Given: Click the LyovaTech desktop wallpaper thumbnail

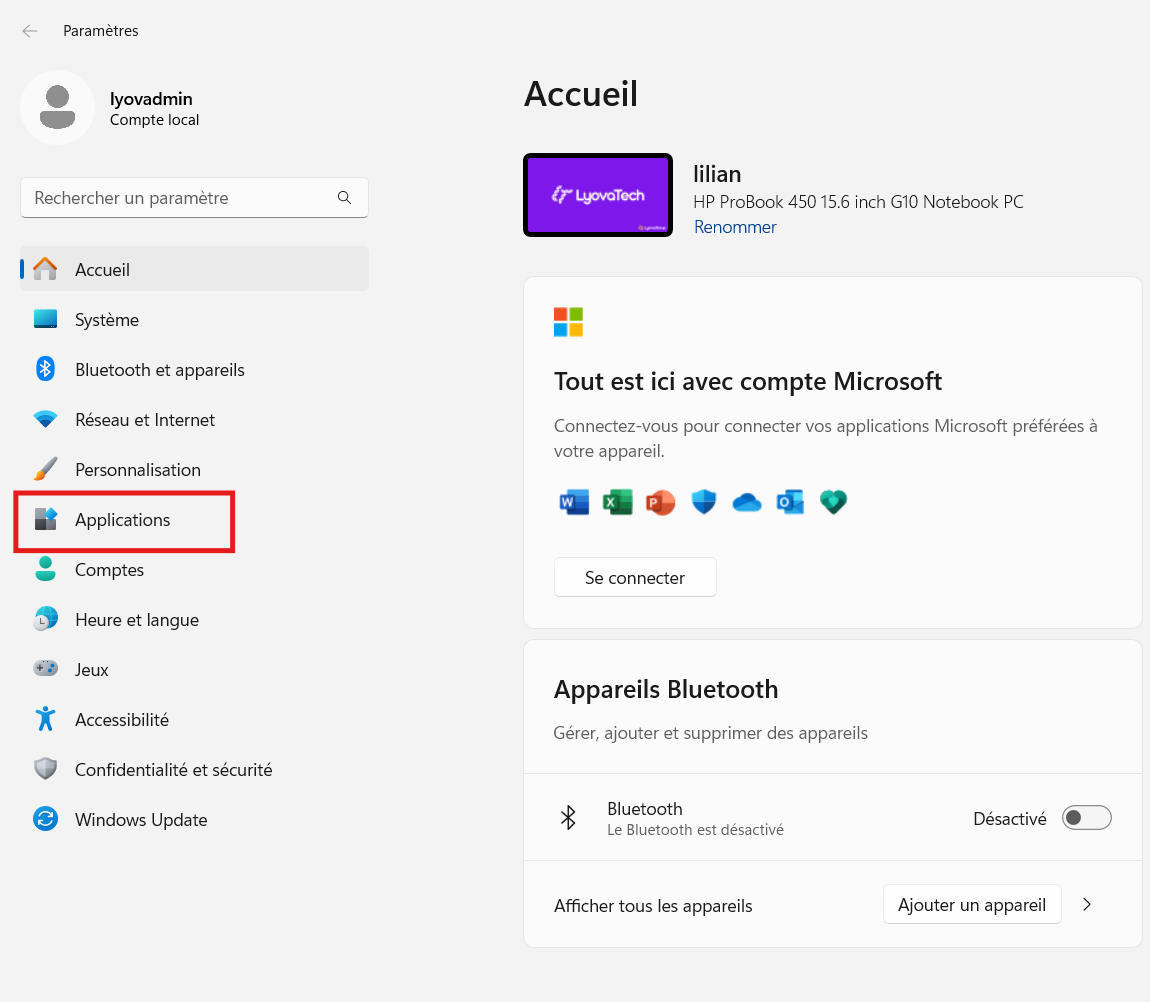Looking at the screenshot, I should 598,195.
